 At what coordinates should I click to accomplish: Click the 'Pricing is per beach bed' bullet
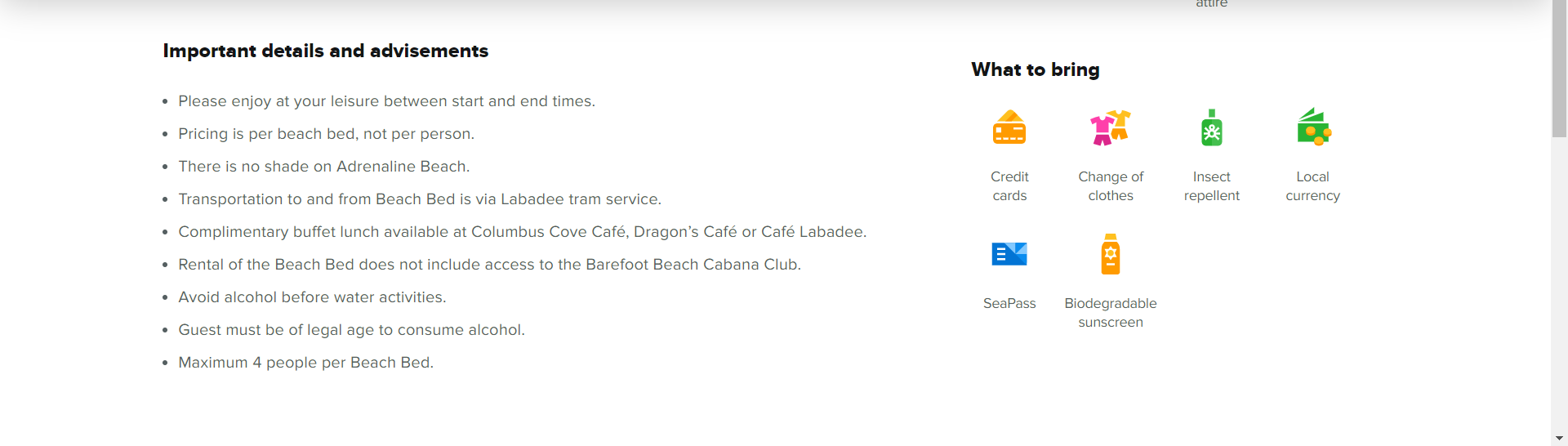tap(326, 134)
